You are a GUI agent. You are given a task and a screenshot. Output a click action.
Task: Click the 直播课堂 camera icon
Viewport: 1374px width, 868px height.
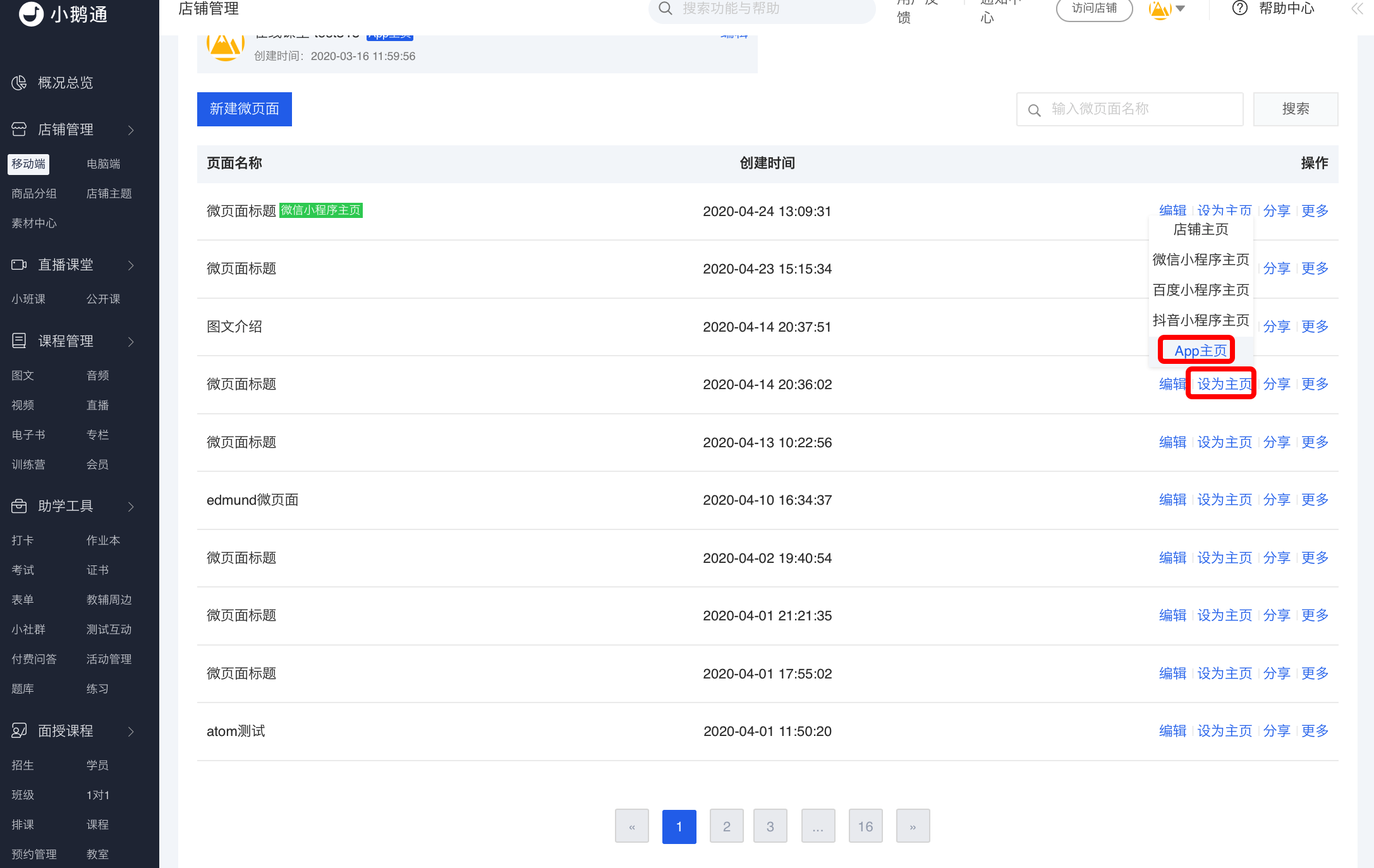click(x=19, y=265)
